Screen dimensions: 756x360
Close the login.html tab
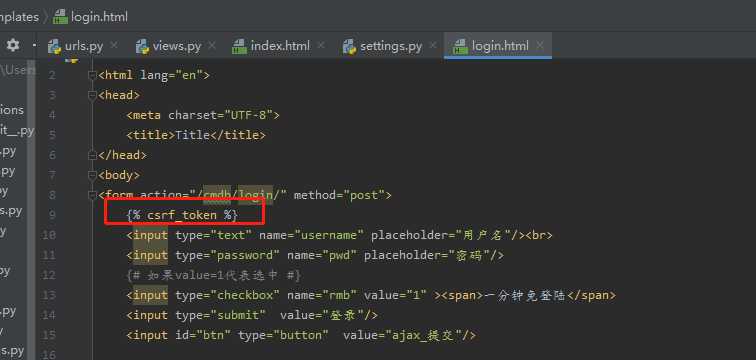pyautogui.click(x=540, y=45)
